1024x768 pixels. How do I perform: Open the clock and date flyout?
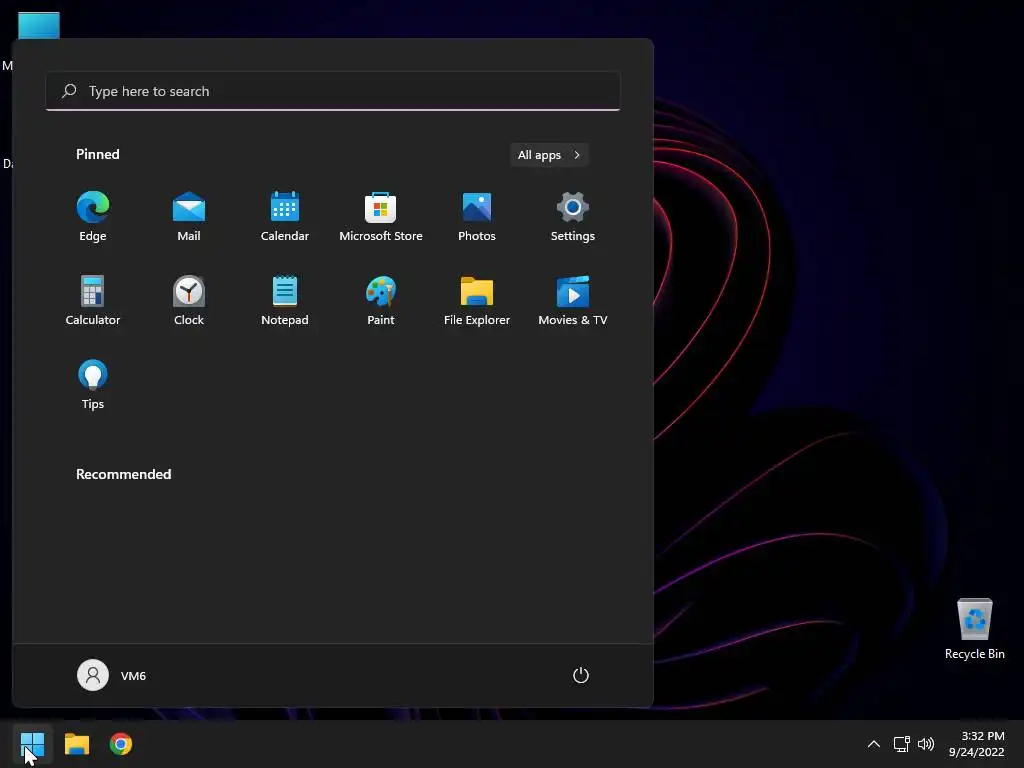coord(976,744)
